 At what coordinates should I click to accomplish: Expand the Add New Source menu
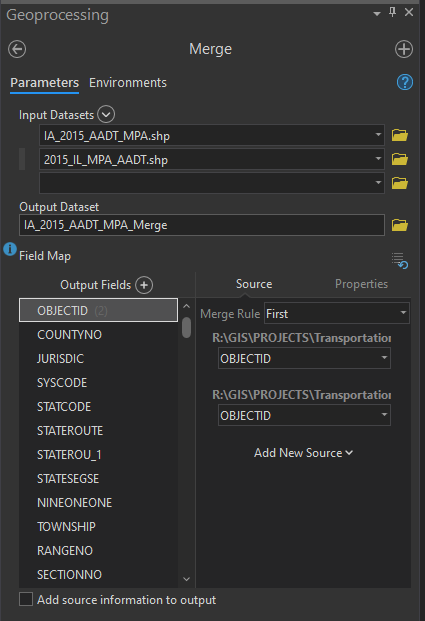point(303,453)
